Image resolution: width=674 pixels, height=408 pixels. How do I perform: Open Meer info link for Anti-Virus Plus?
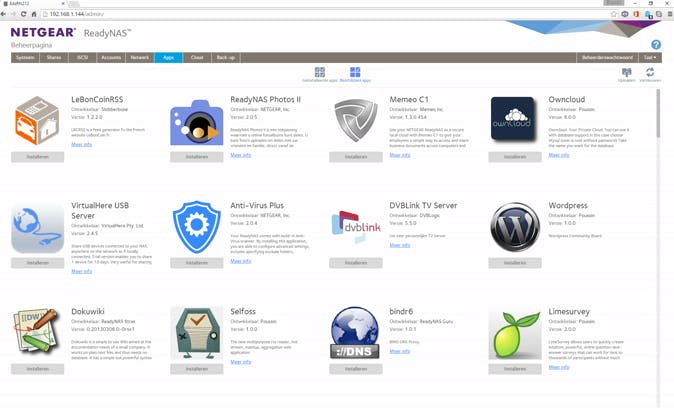[241, 261]
